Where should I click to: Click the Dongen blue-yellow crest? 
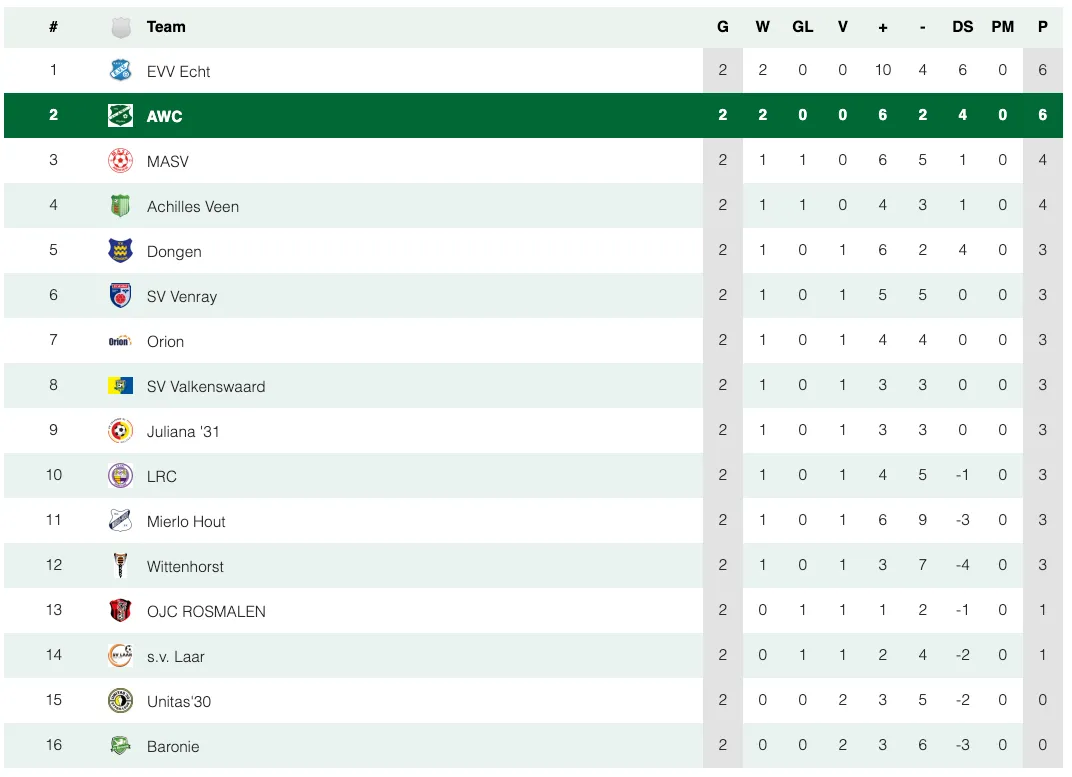(120, 251)
